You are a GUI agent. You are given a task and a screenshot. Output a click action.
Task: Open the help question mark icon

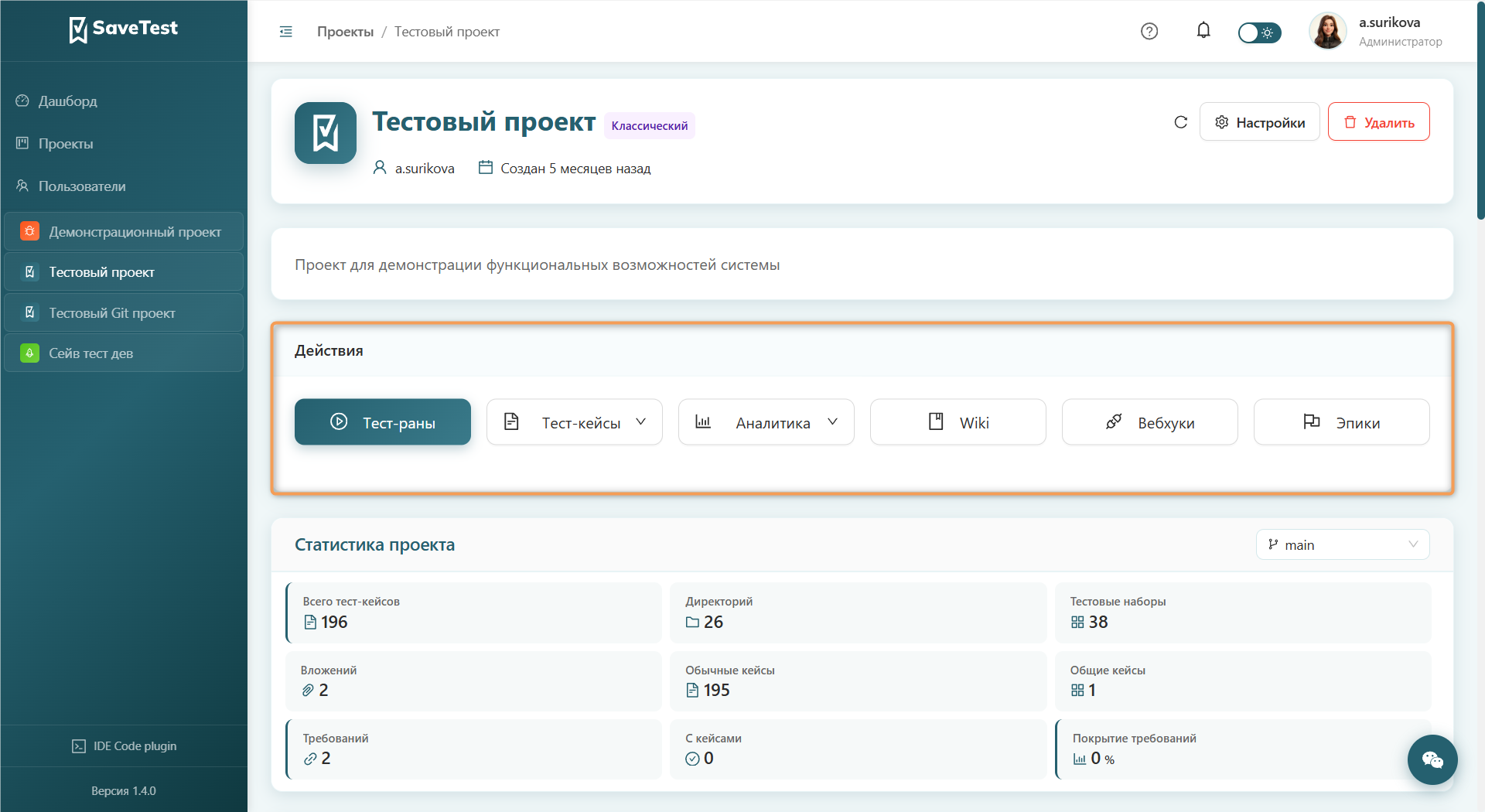[1149, 32]
